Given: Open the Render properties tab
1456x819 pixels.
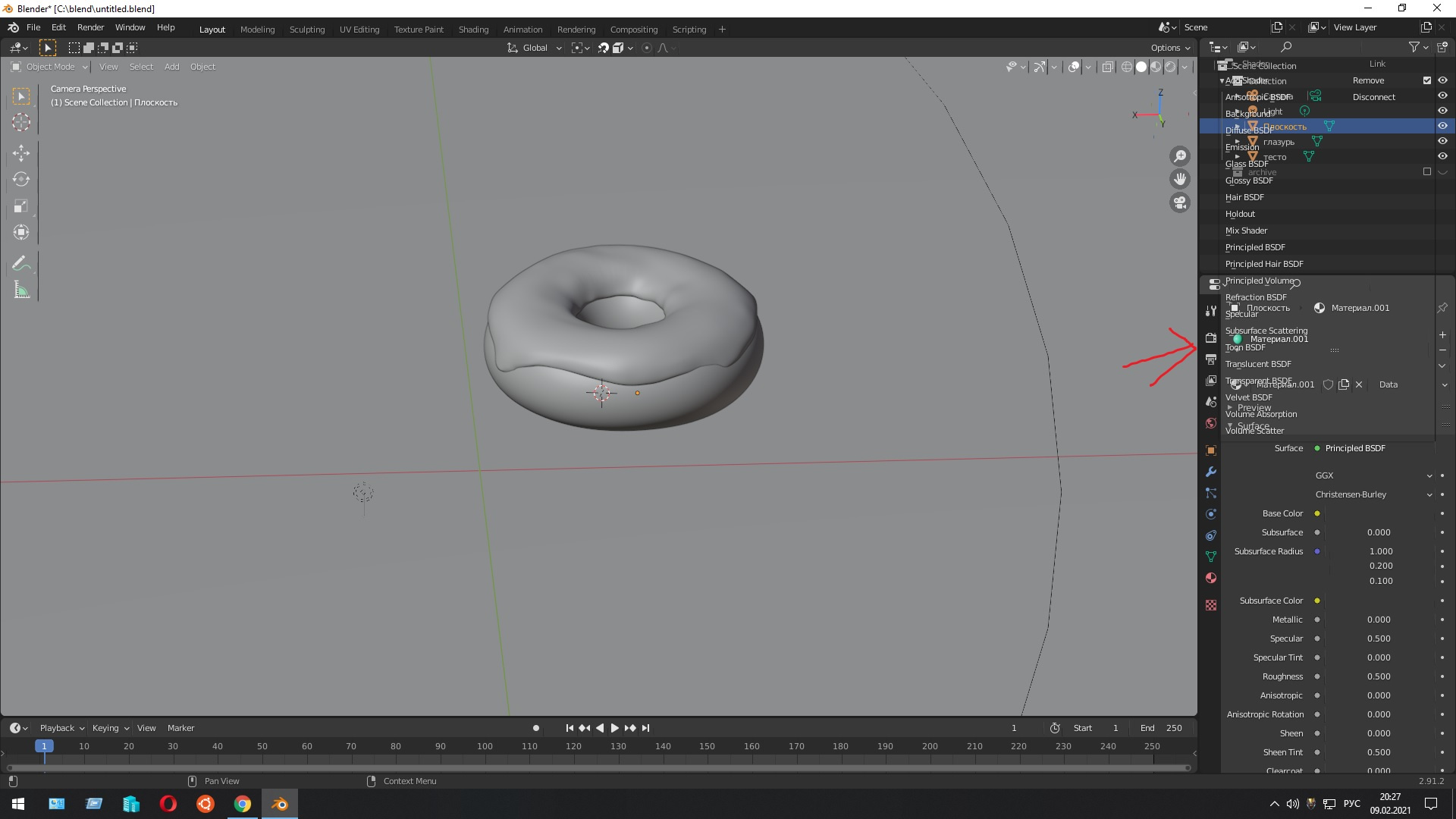Looking at the screenshot, I should click(1211, 337).
